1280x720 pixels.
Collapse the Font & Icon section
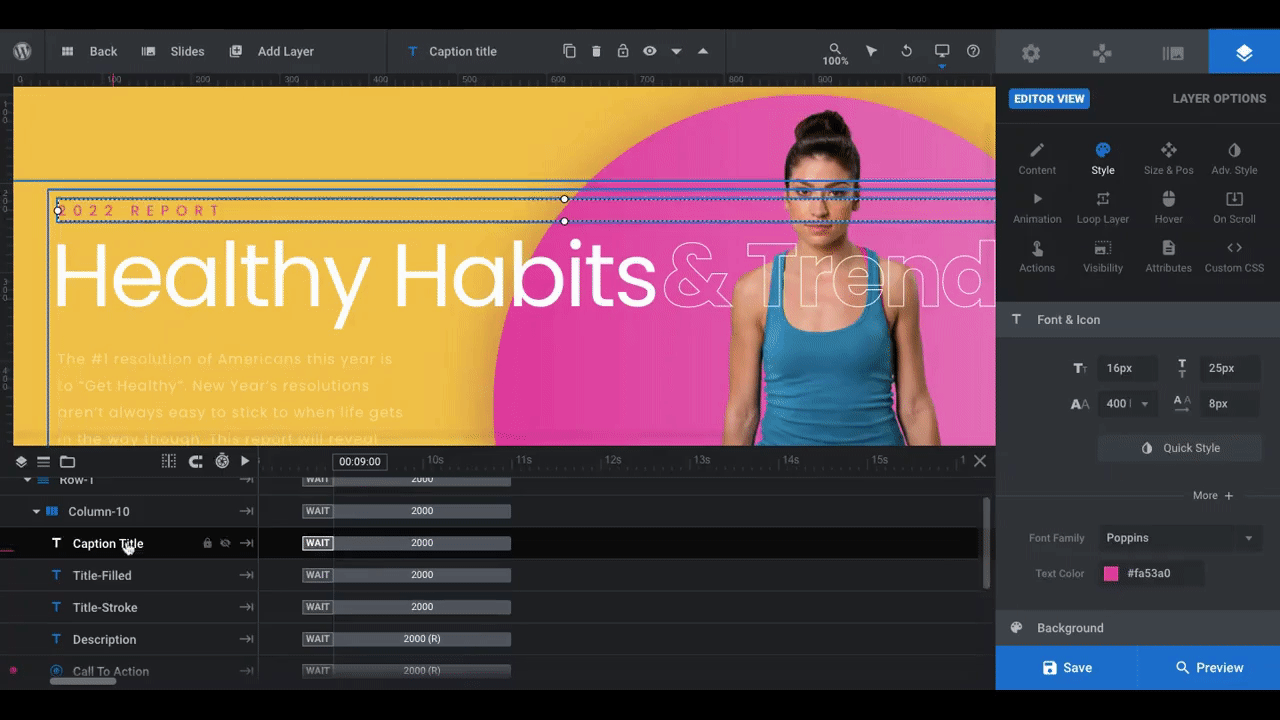(1138, 320)
